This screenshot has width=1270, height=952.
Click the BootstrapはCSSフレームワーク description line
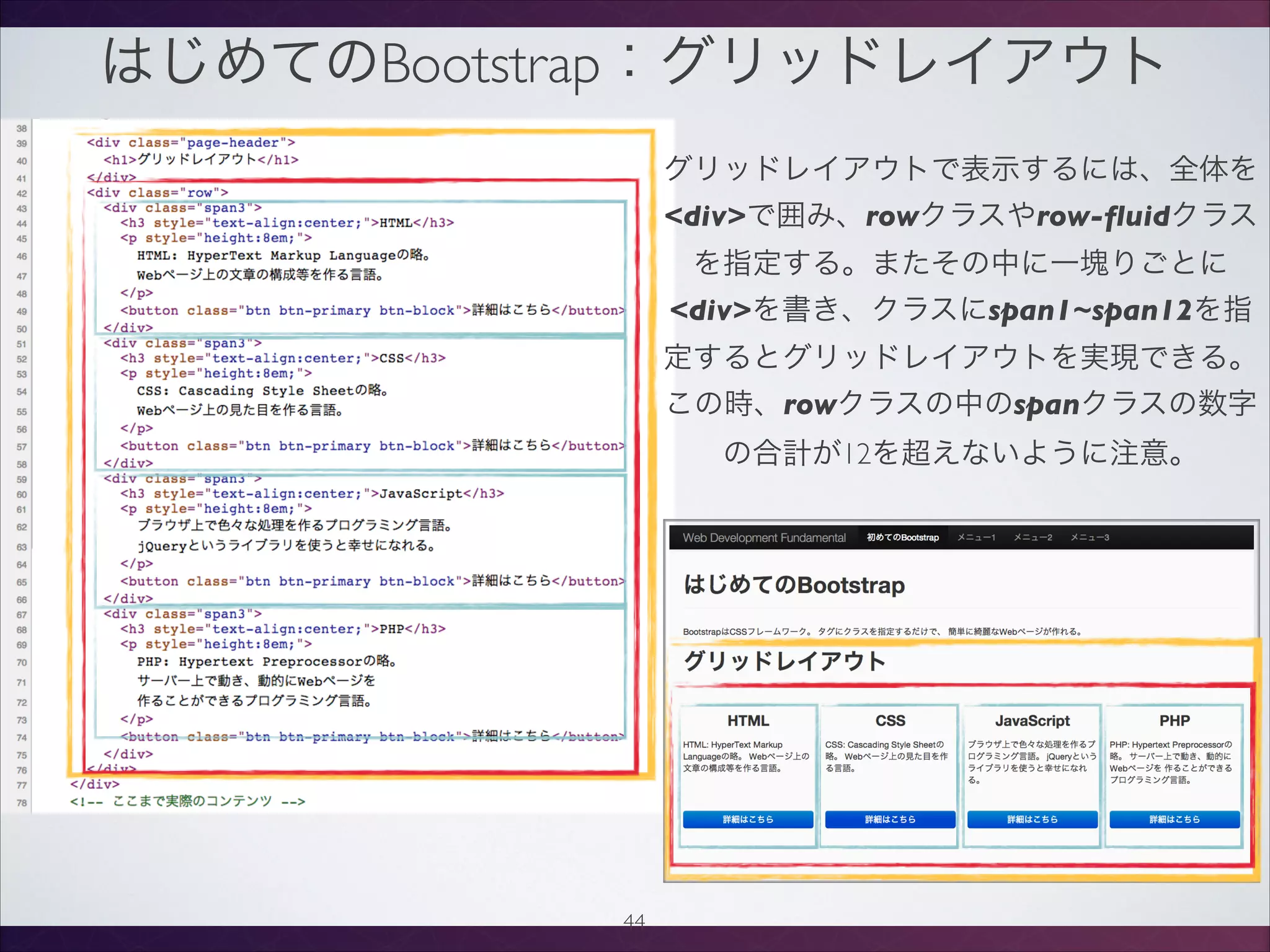tap(883, 632)
